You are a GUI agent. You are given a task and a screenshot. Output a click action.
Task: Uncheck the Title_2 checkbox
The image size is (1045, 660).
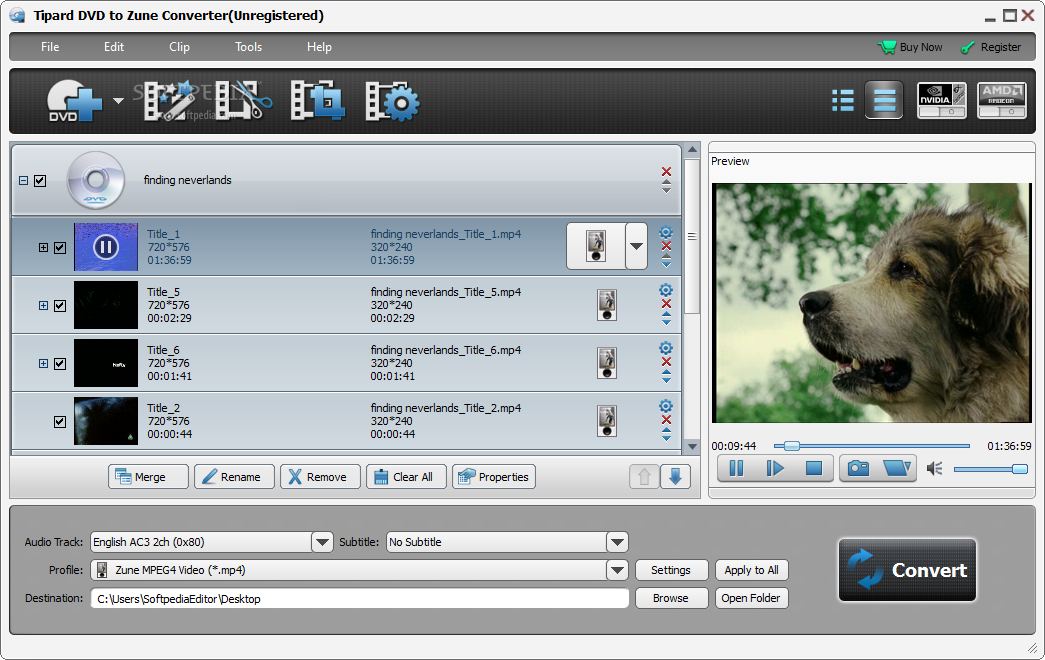tap(60, 422)
